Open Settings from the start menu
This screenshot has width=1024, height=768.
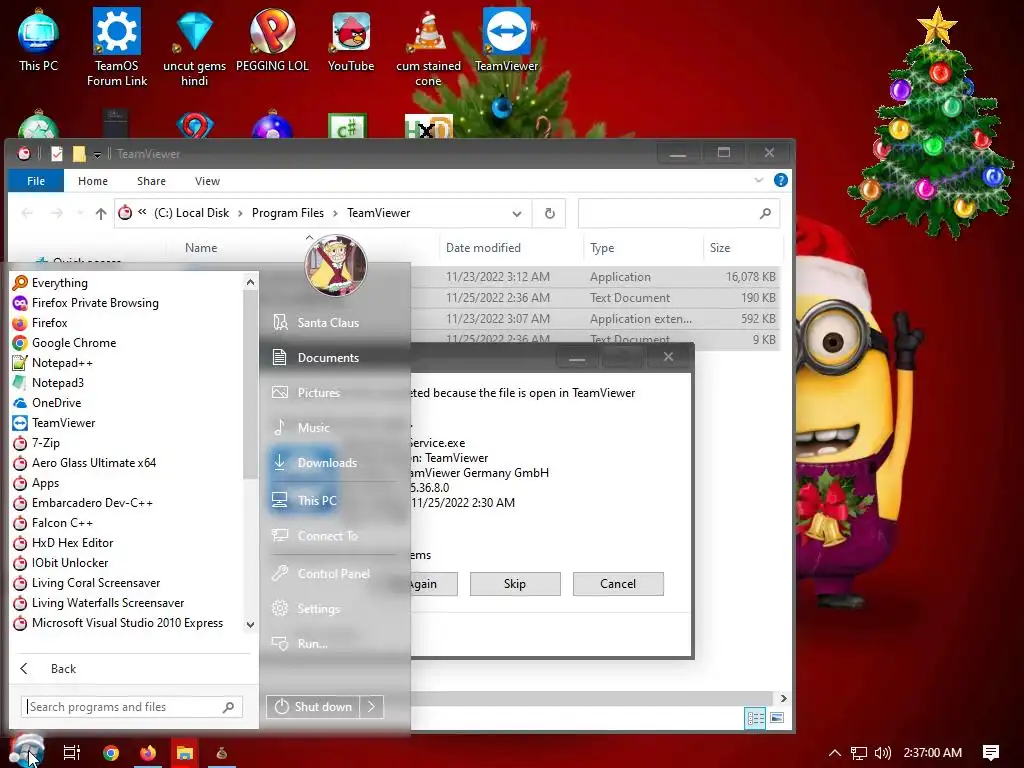(x=318, y=609)
